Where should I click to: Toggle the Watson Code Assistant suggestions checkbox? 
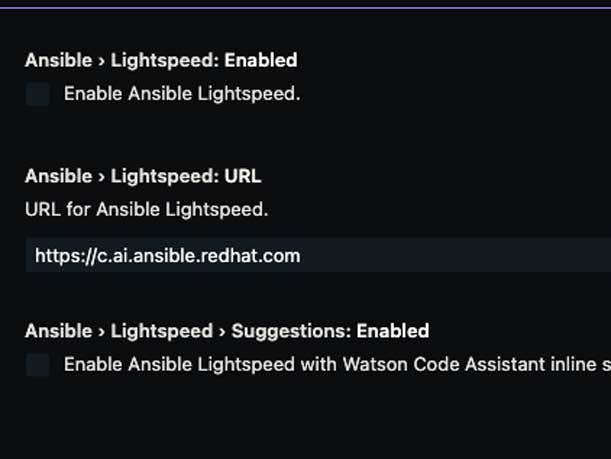(38, 365)
